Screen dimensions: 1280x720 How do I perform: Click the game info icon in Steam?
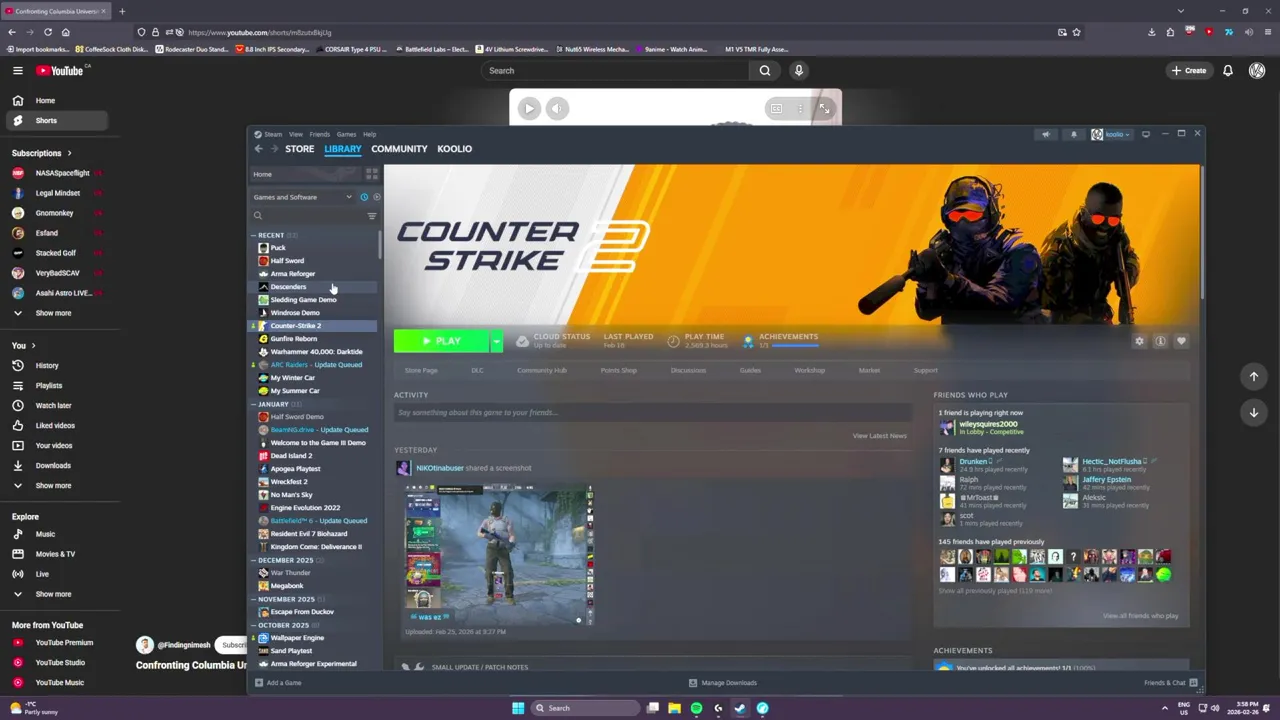[1160, 341]
